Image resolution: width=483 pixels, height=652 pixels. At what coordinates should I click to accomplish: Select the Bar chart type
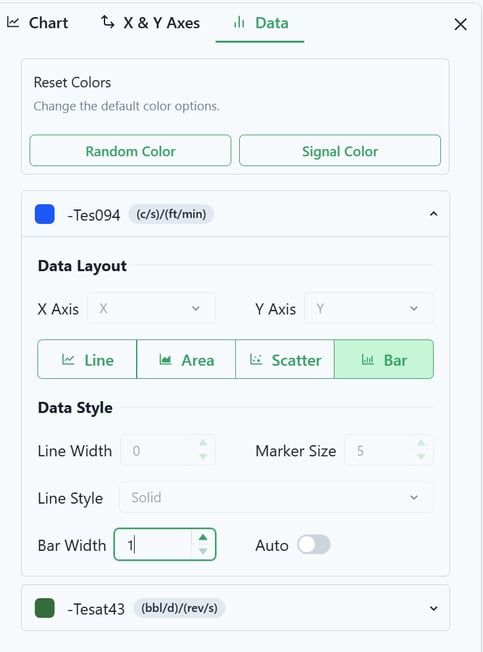(384, 360)
